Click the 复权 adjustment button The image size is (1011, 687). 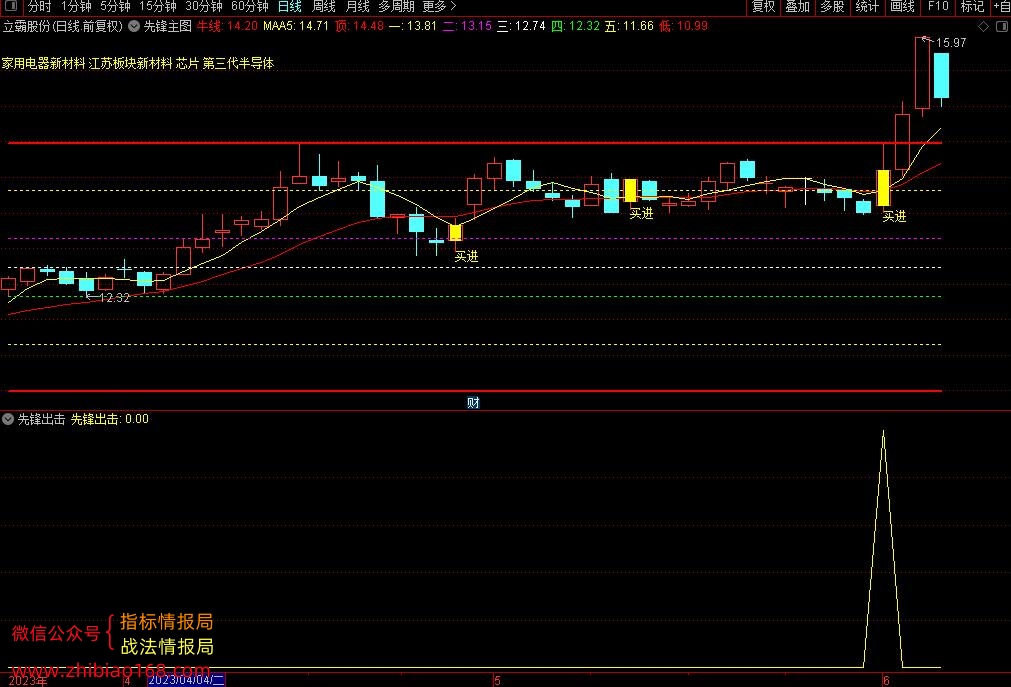[763, 6]
